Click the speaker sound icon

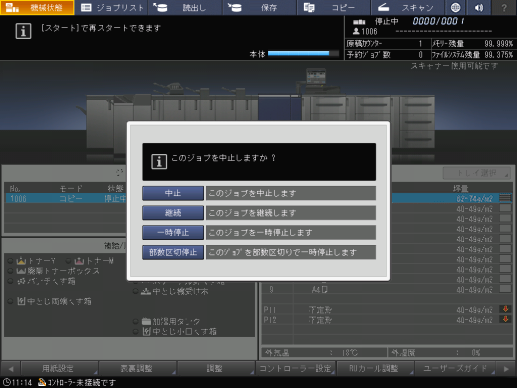coord(479,7)
